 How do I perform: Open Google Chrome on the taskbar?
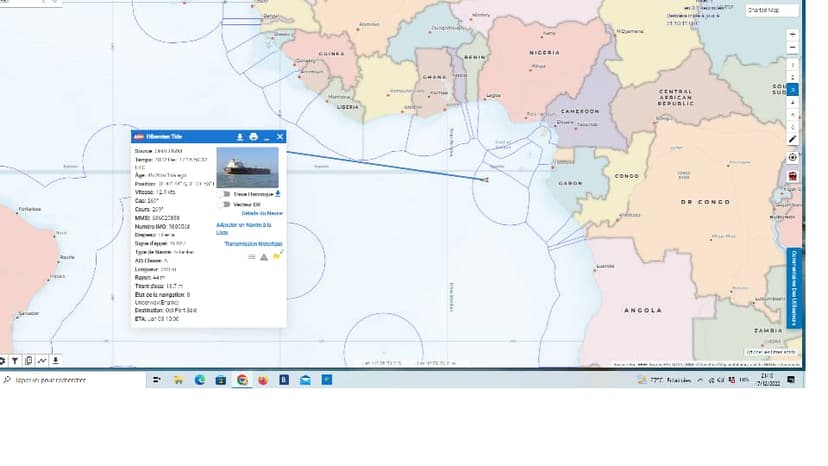pyautogui.click(x=242, y=380)
